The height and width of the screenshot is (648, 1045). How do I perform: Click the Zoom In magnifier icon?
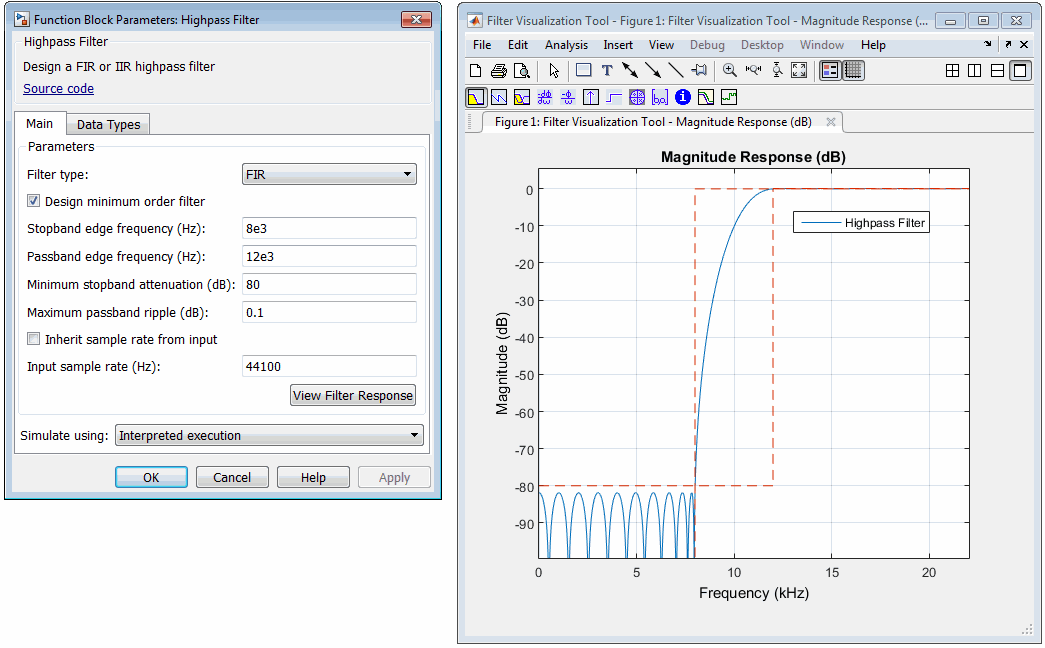click(x=730, y=70)
